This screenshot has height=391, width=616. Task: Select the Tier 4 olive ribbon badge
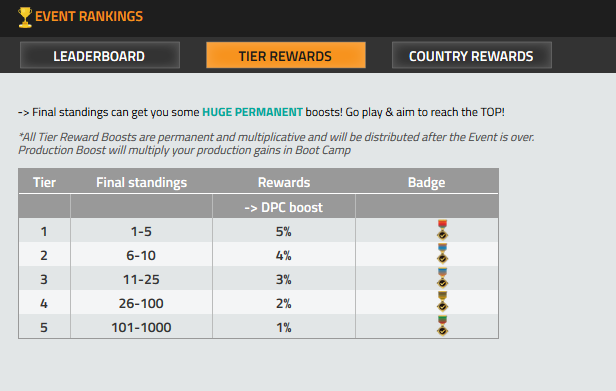(442, 301)
